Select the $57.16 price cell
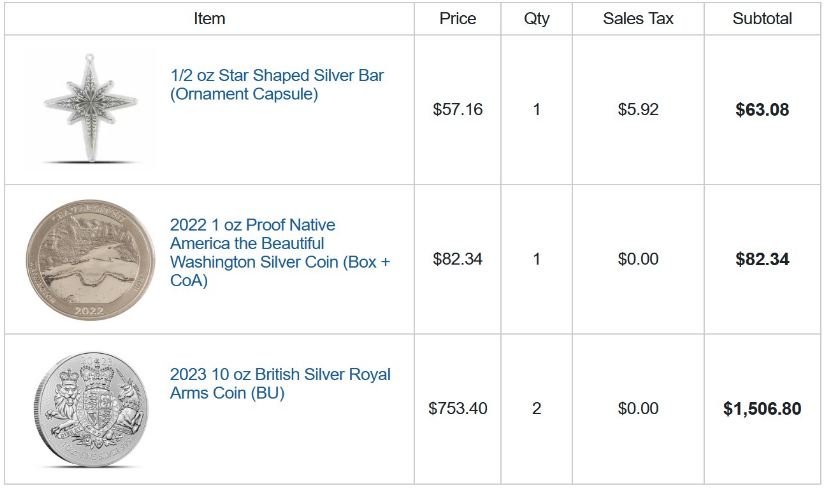825x489 pixels. (x=458, y=109)
